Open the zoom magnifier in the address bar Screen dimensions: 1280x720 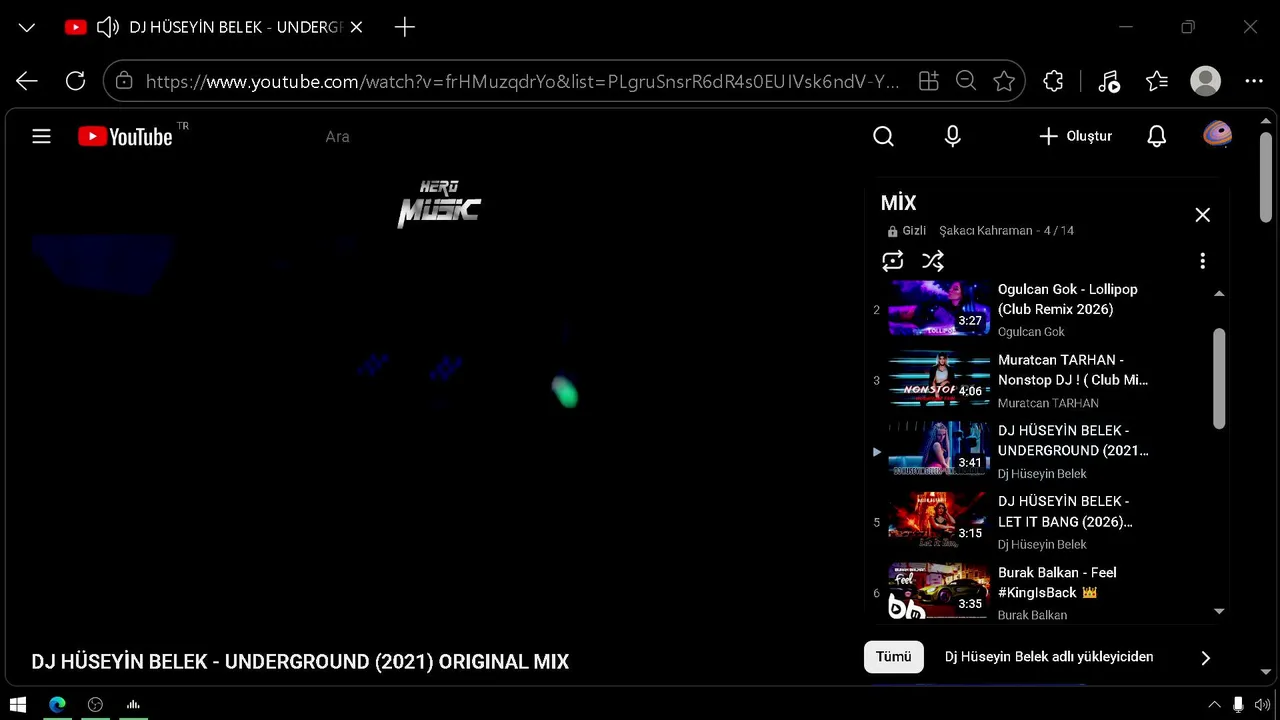(x=966, y=82)
